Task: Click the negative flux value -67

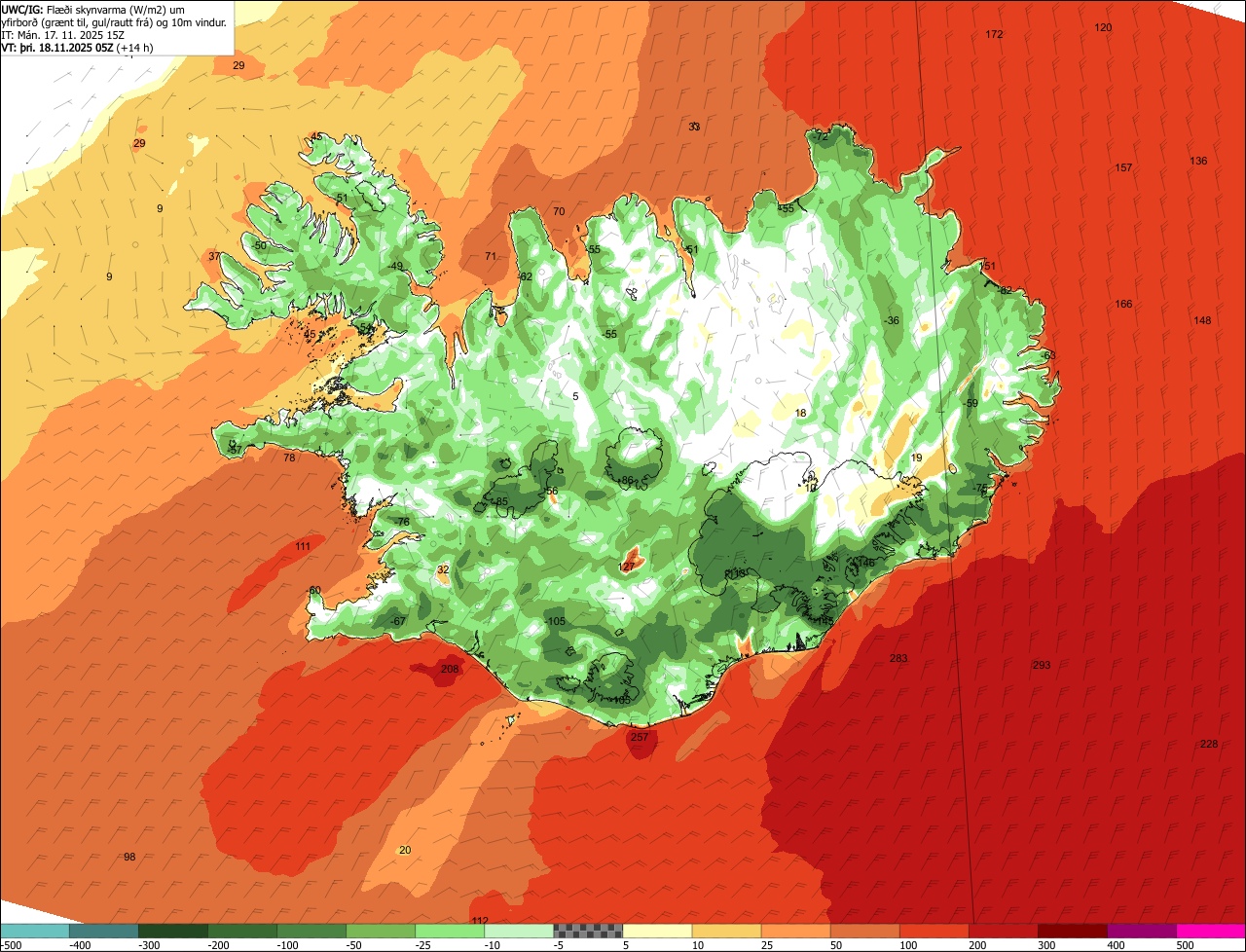Action: coord(397,622)
